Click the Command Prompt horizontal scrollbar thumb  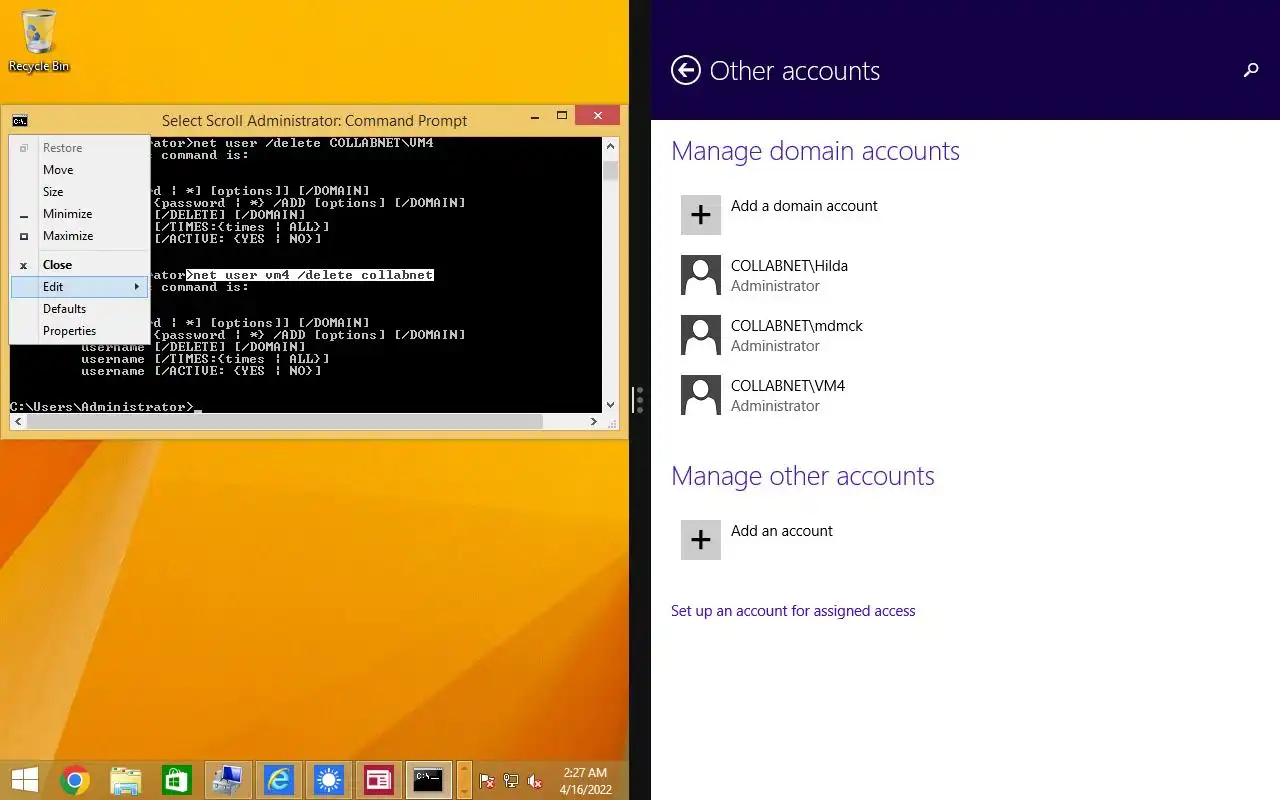pyautogui.click(x=285, y=422)
